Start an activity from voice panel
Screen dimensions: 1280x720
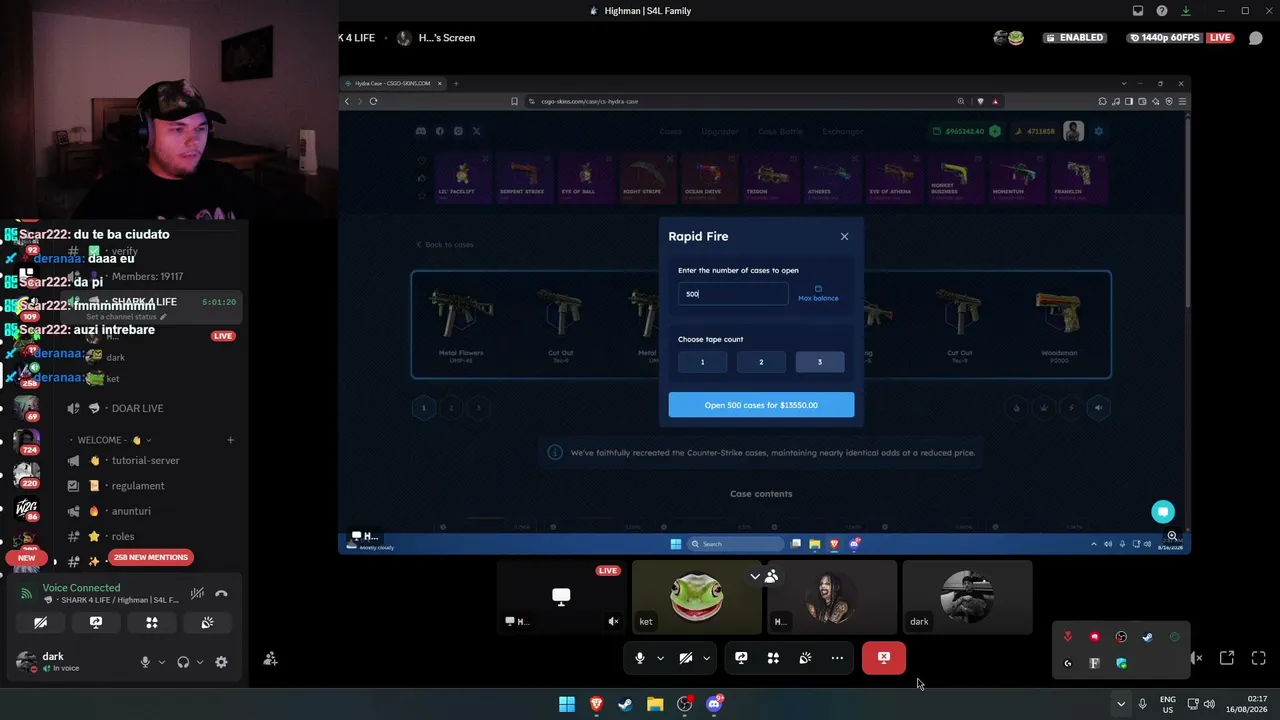point(152,622)
